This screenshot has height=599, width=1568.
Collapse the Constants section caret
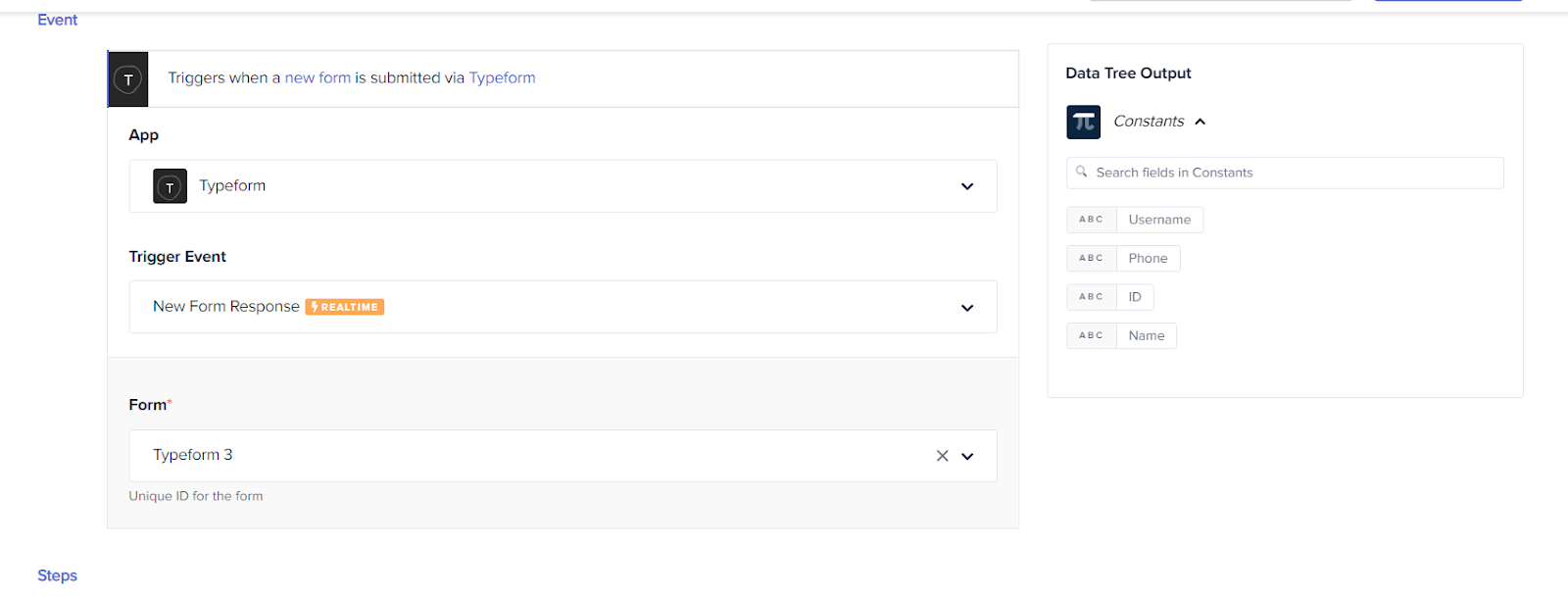pyautogui.click(x=1200, y=122)
